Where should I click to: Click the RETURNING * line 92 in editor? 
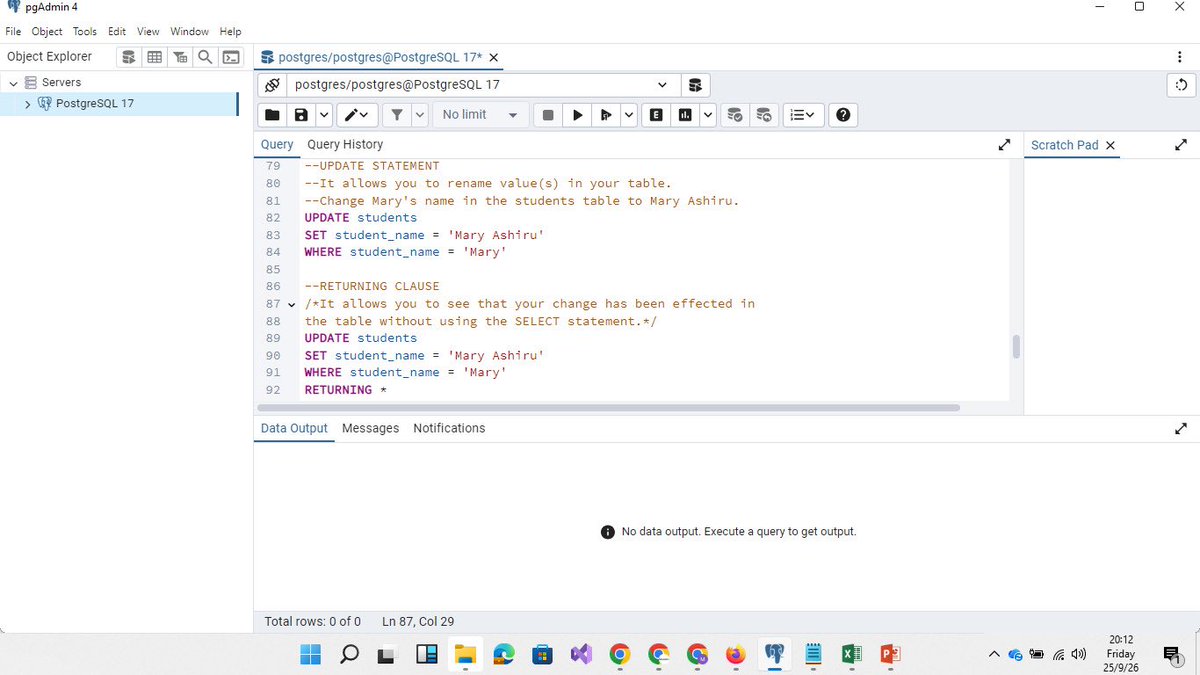345,390
